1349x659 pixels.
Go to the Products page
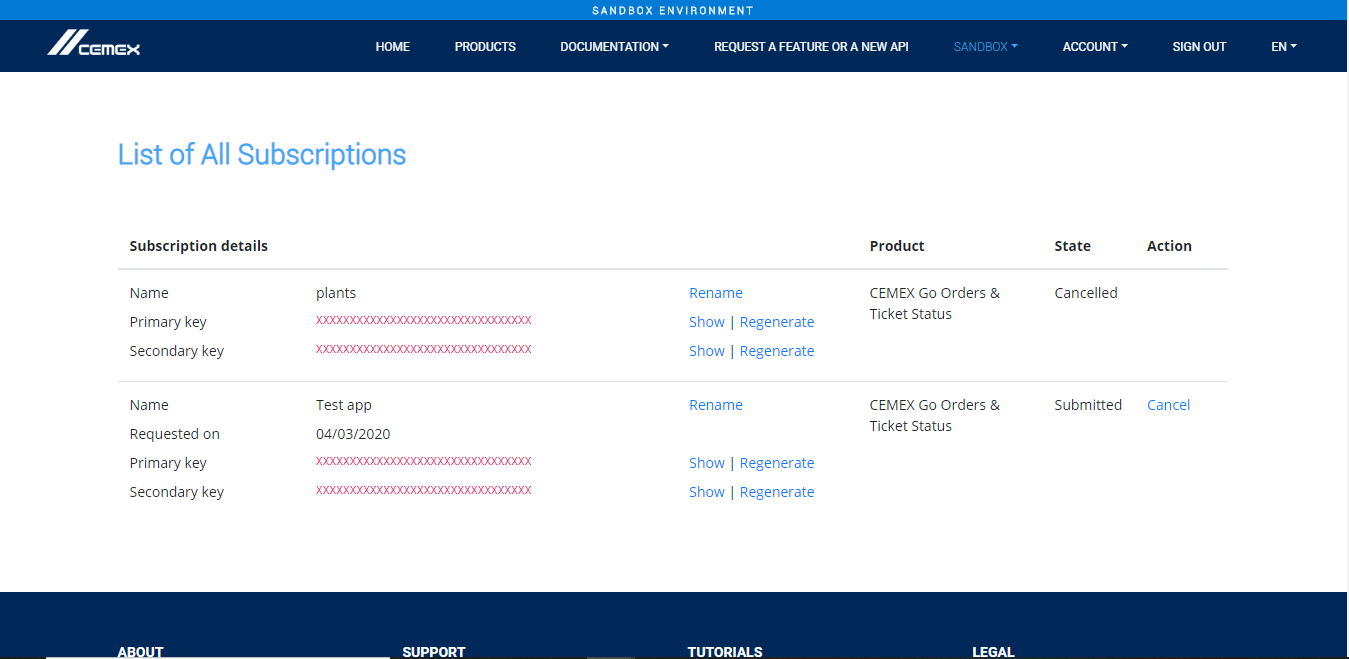pos(485,47)
